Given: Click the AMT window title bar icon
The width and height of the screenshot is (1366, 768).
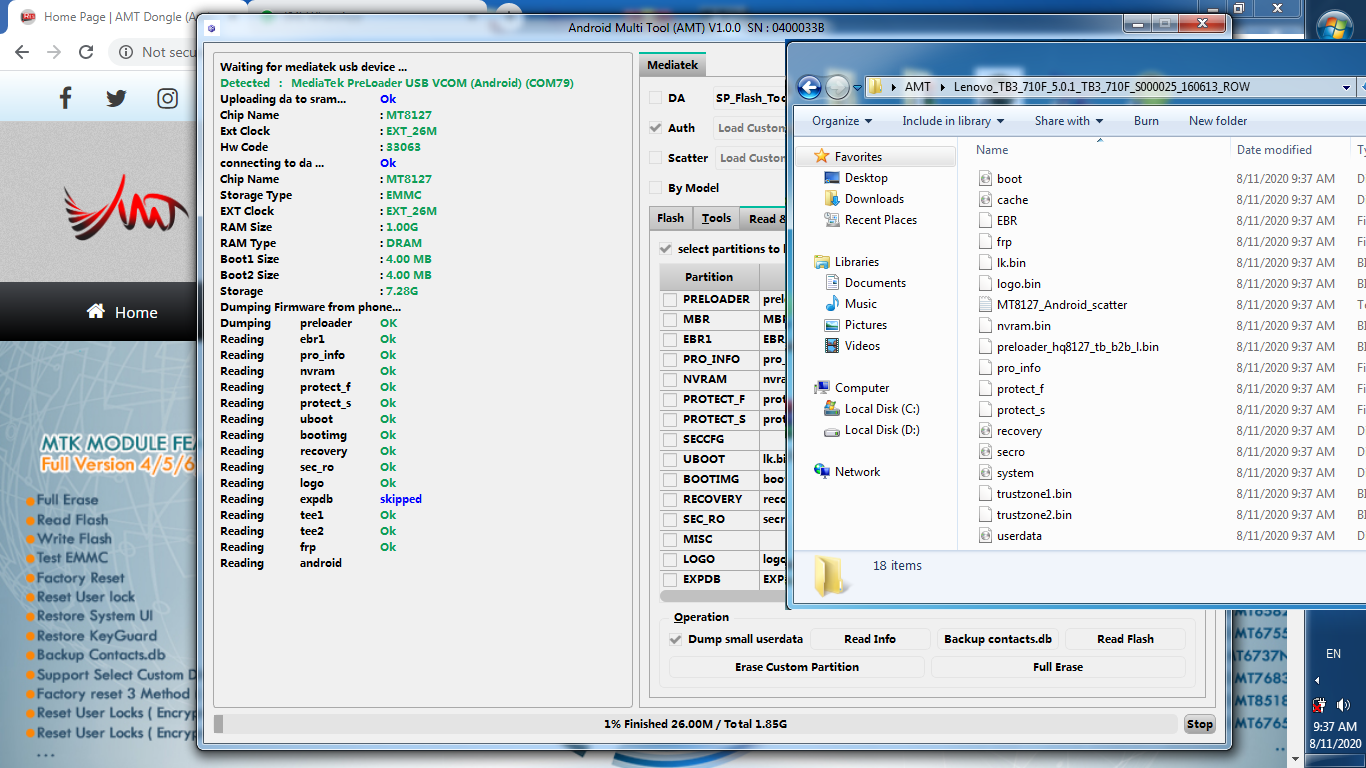Looking at the screenshot, I should (x=212, y=28).
